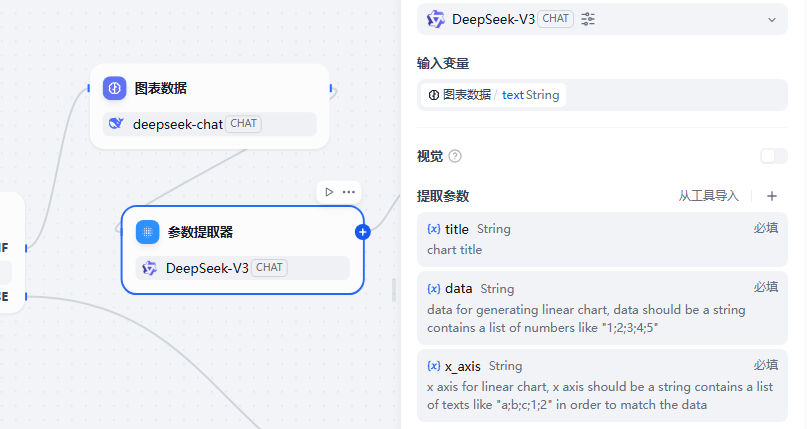The image size is (807, 429).
Task: Open the x_axis parameter card
Action: click(x=602, y=386)
